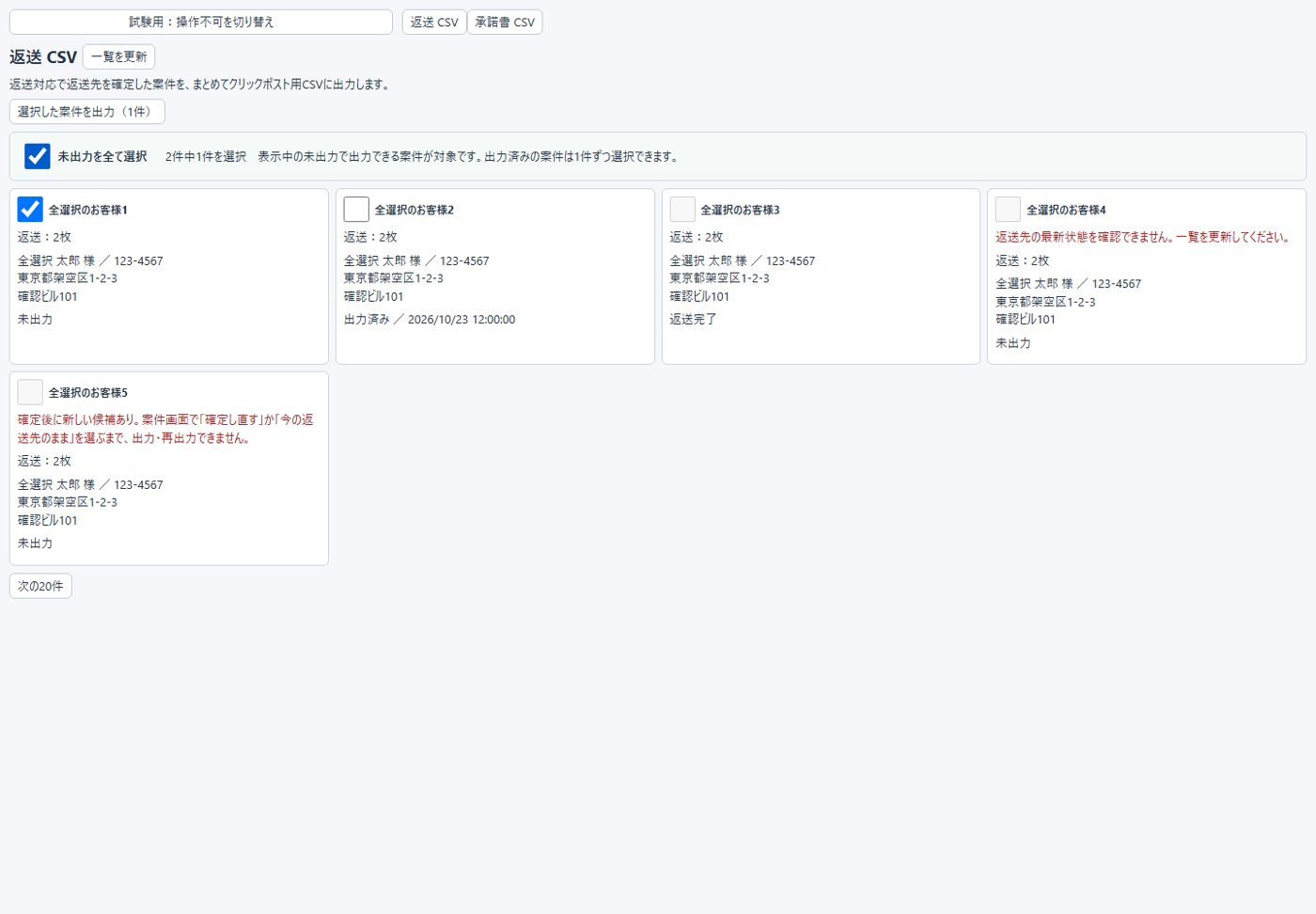Click the クリックポスト用CSV description text

pos(199,85)
